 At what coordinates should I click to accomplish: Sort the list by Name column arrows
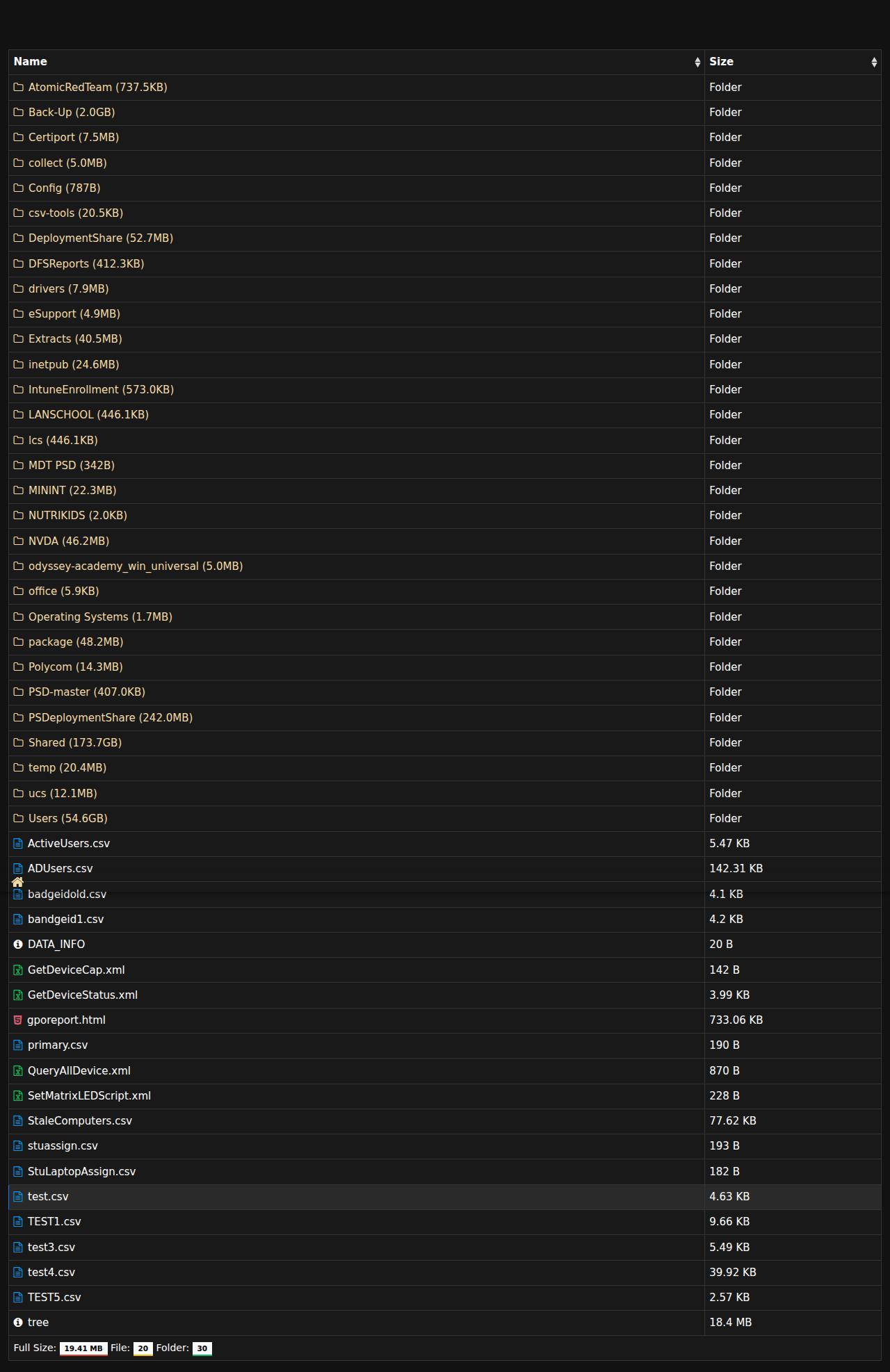697,63
